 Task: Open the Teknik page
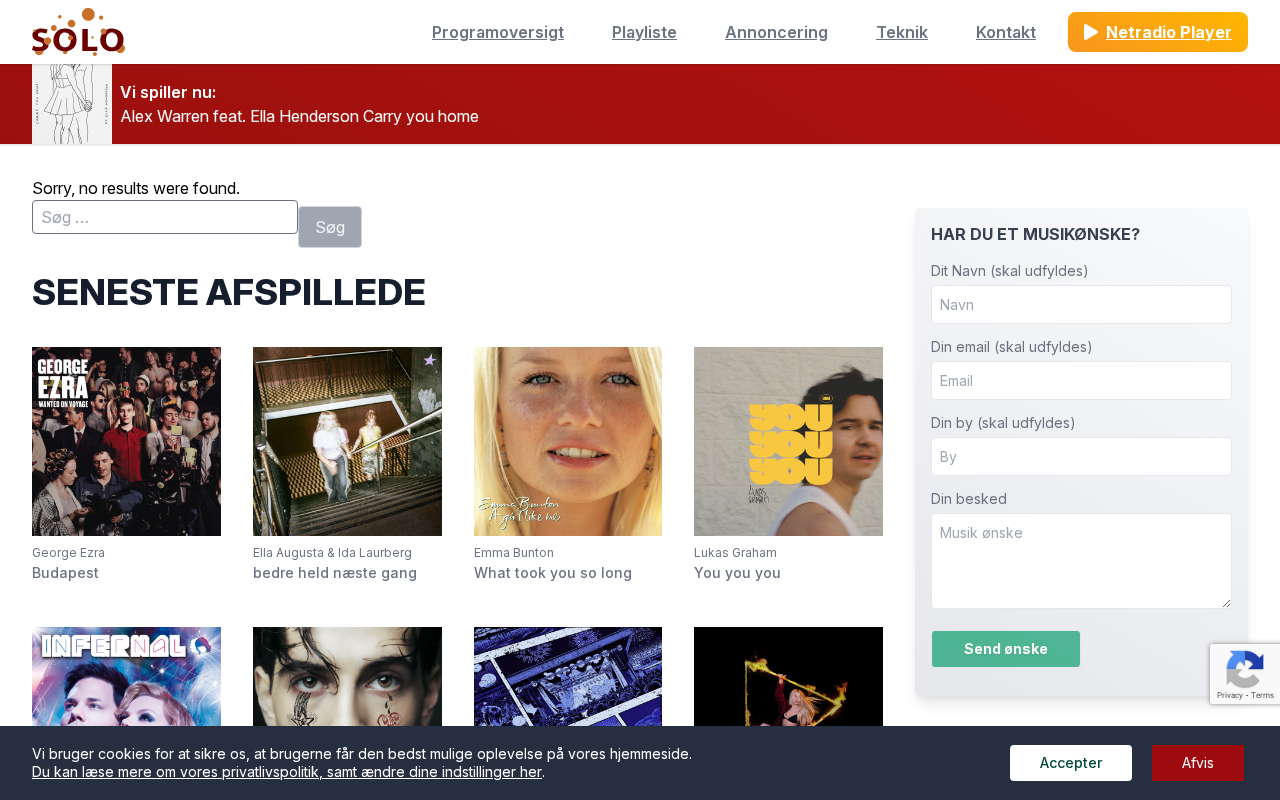pos(902,32)
